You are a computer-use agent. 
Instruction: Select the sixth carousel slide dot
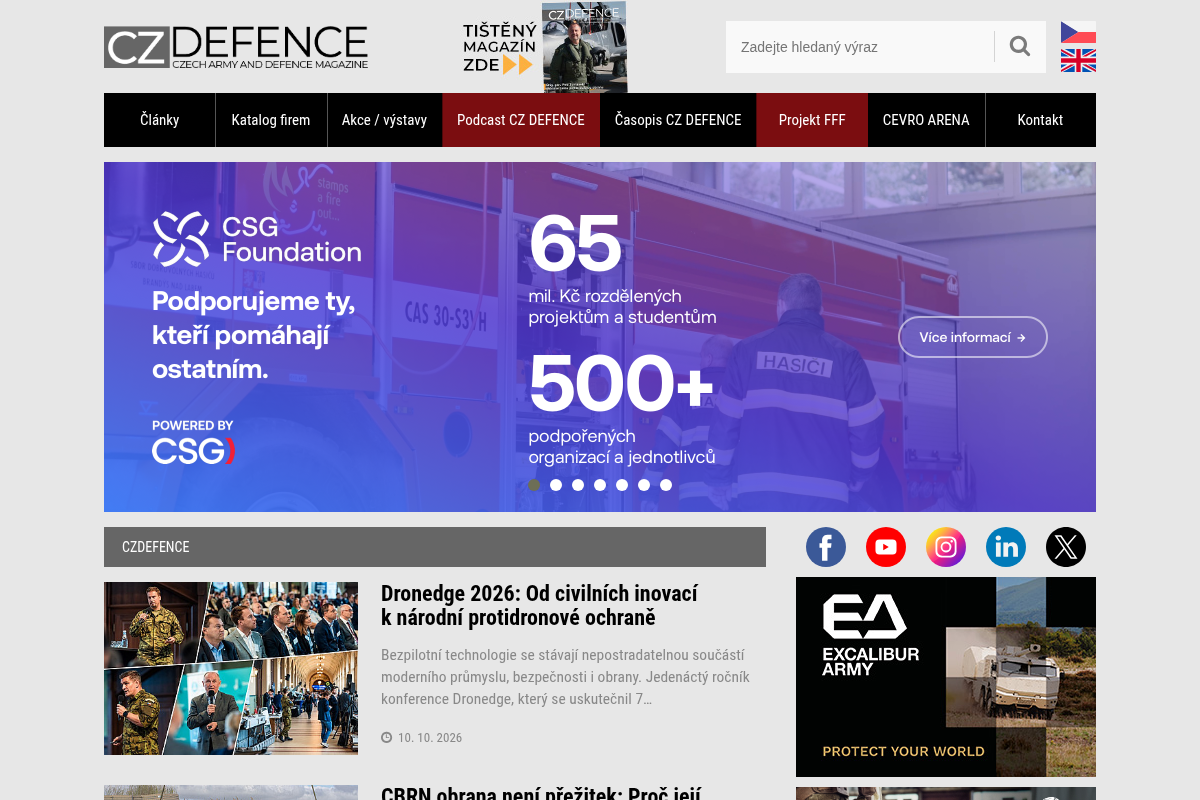click(644, 485)
